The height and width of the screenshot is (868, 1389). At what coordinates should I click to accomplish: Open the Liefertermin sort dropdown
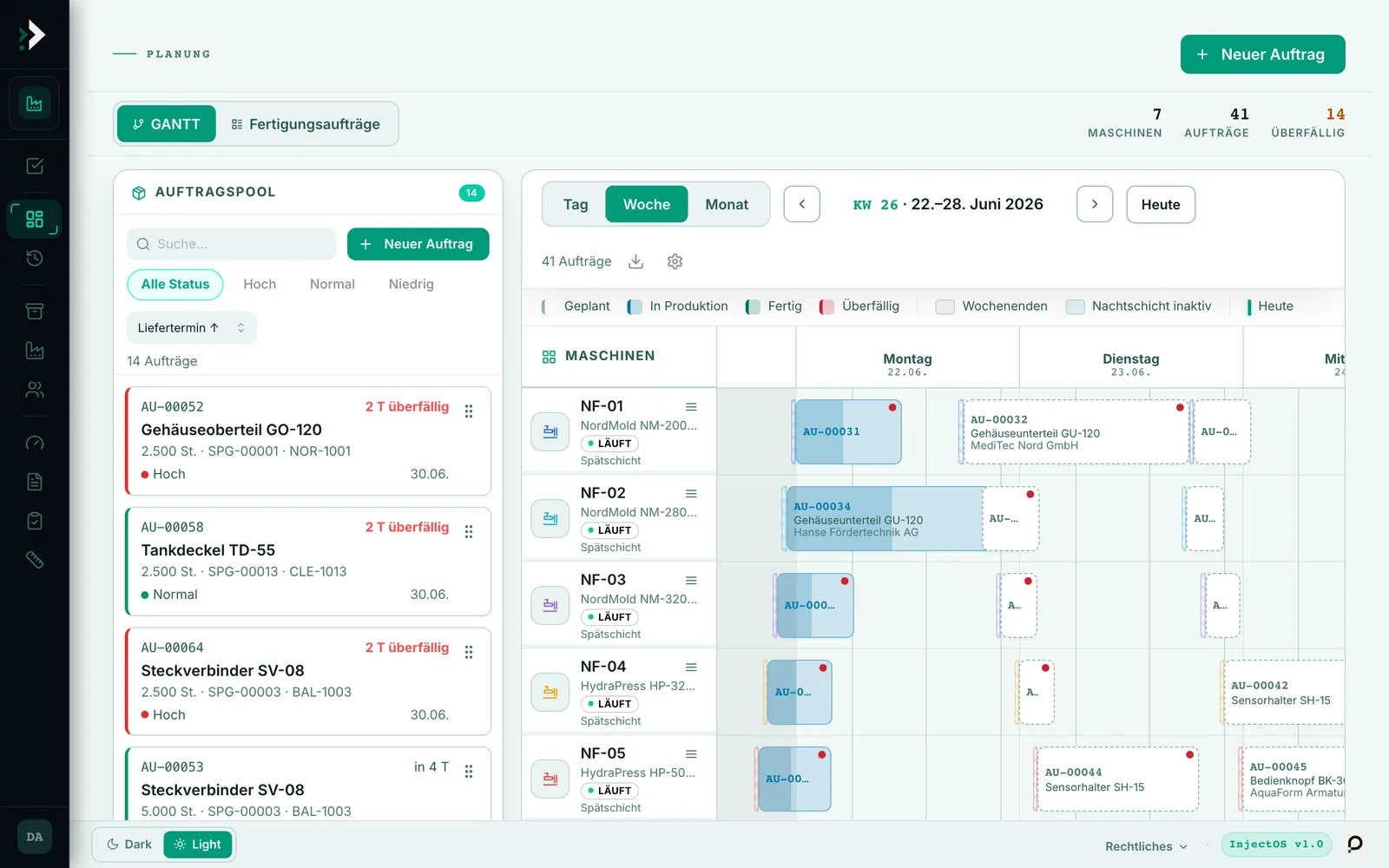point(192,328)
